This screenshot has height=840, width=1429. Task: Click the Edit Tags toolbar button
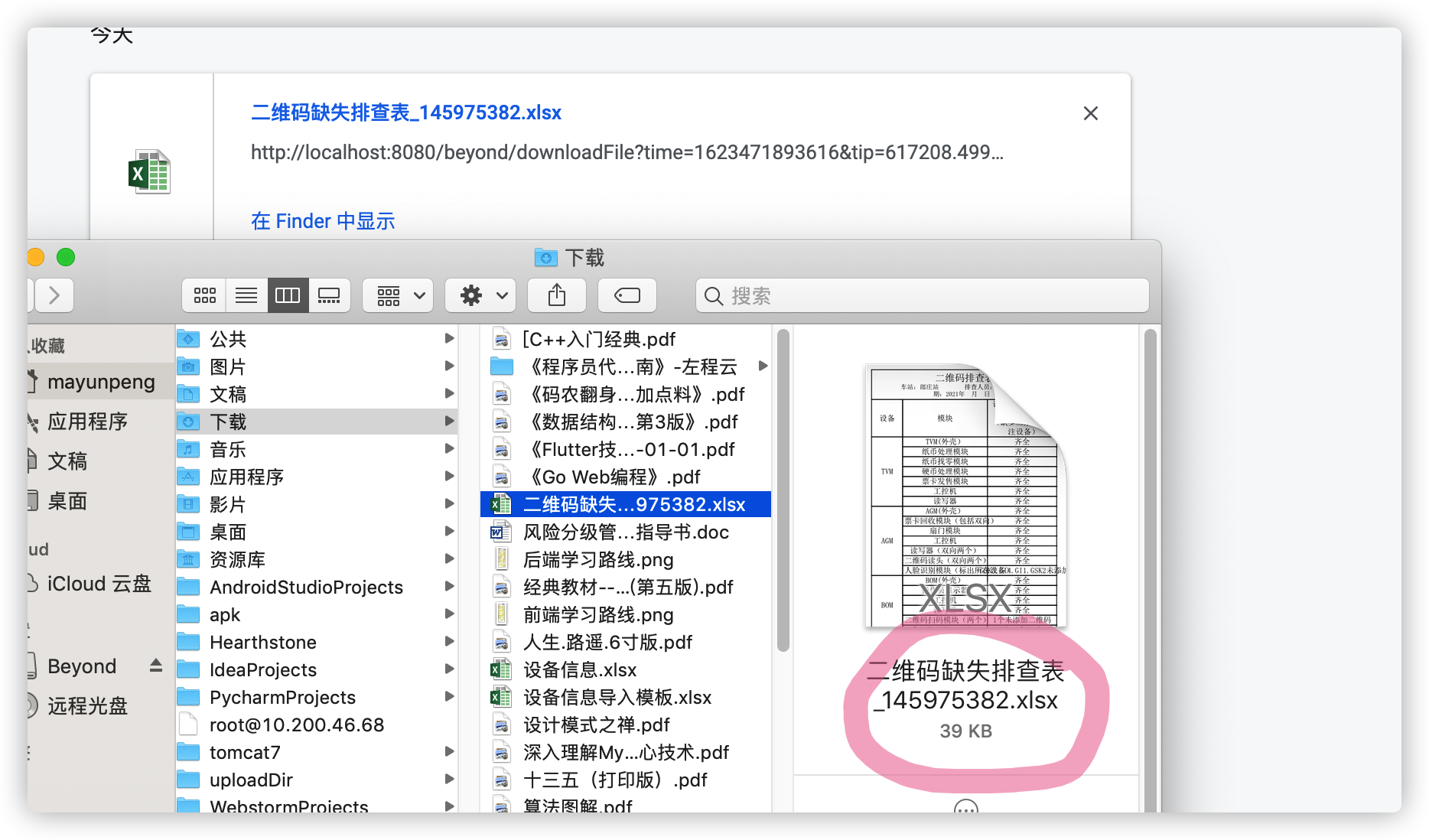(x=627, y=296)
